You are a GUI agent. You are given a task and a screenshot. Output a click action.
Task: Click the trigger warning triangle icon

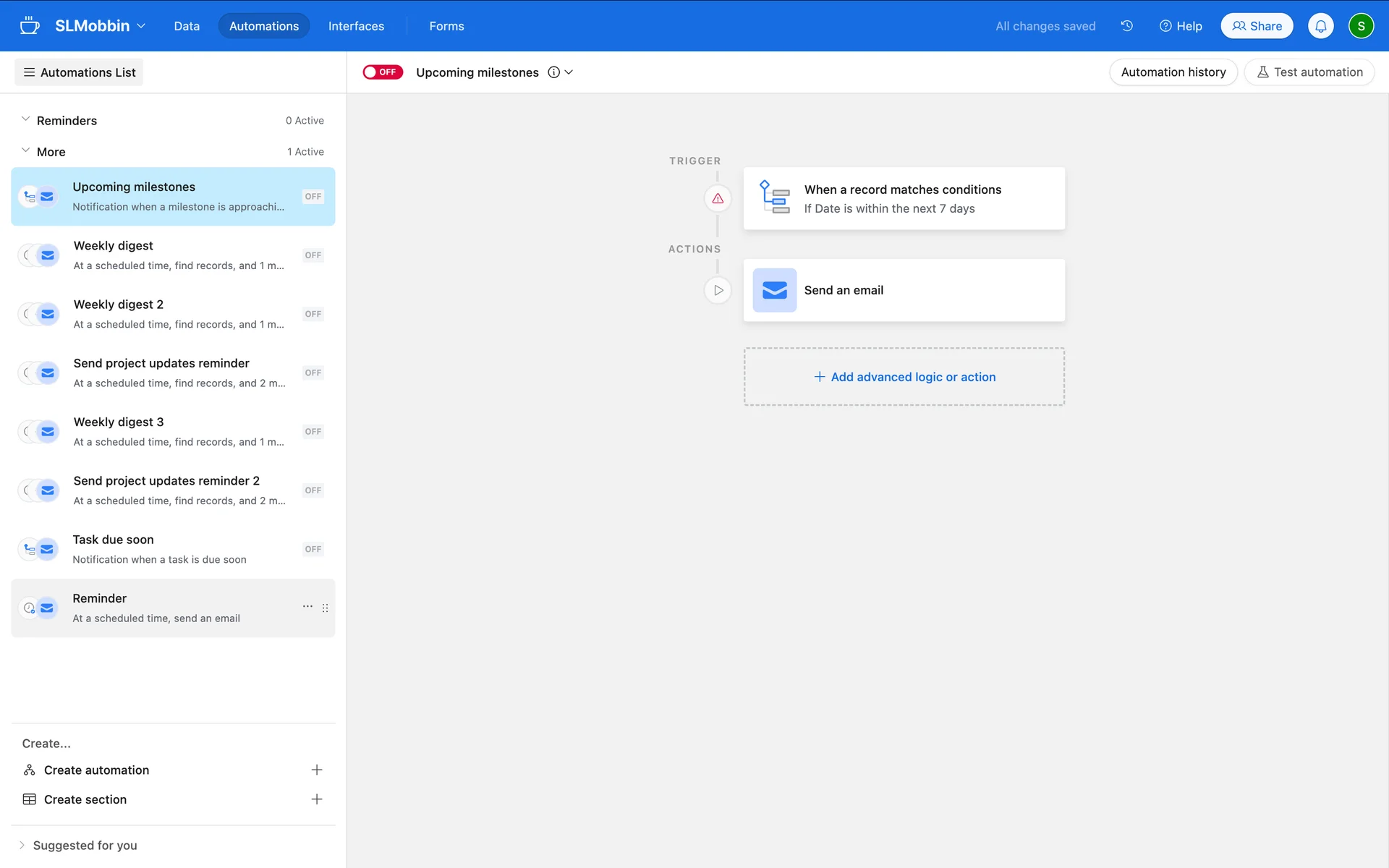coord(718,198)
